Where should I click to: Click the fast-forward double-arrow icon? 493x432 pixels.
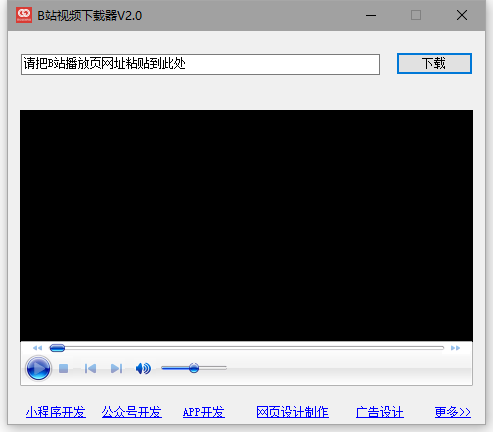[455, 348]
